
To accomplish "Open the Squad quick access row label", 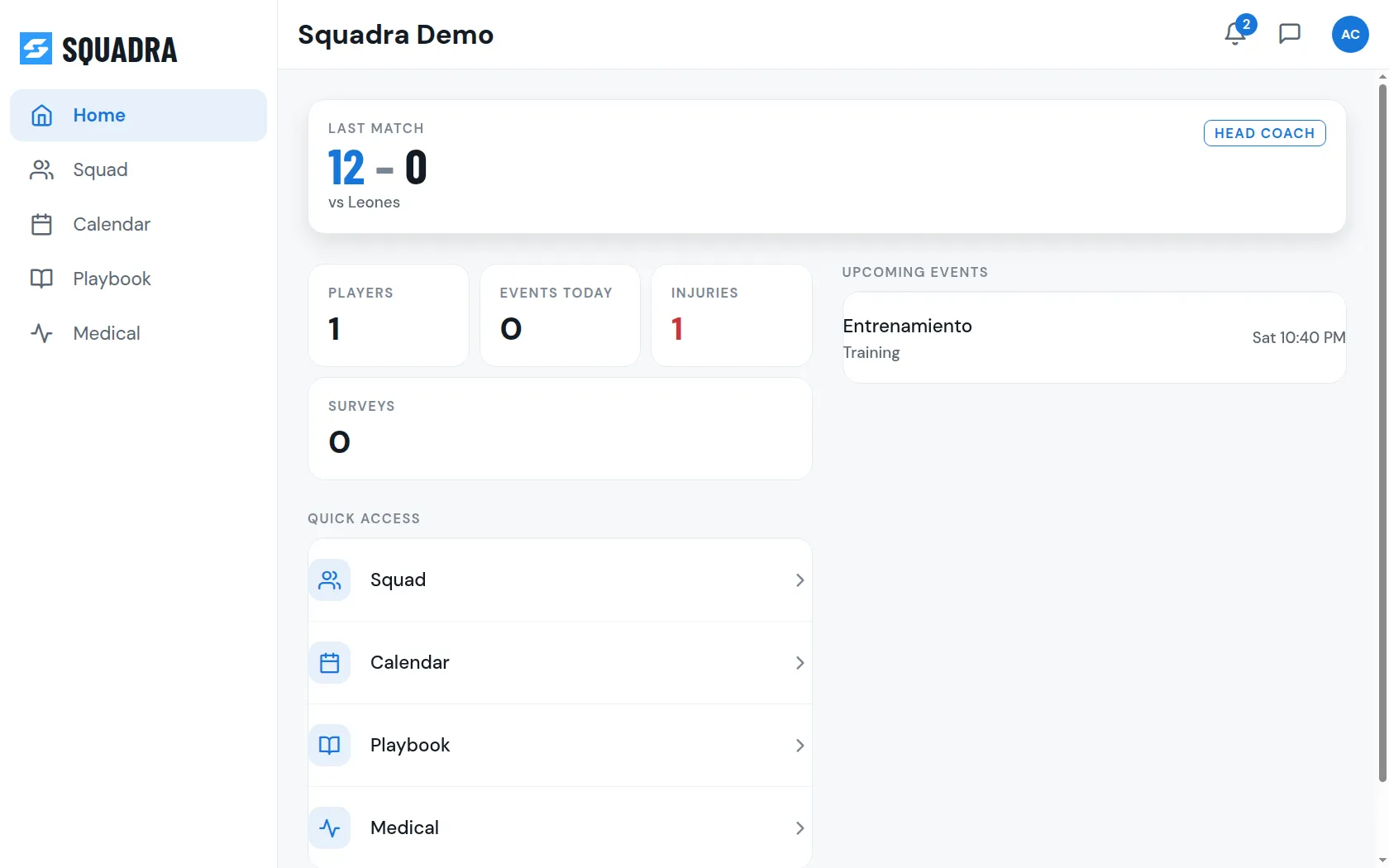I will [x=398, y=579].
